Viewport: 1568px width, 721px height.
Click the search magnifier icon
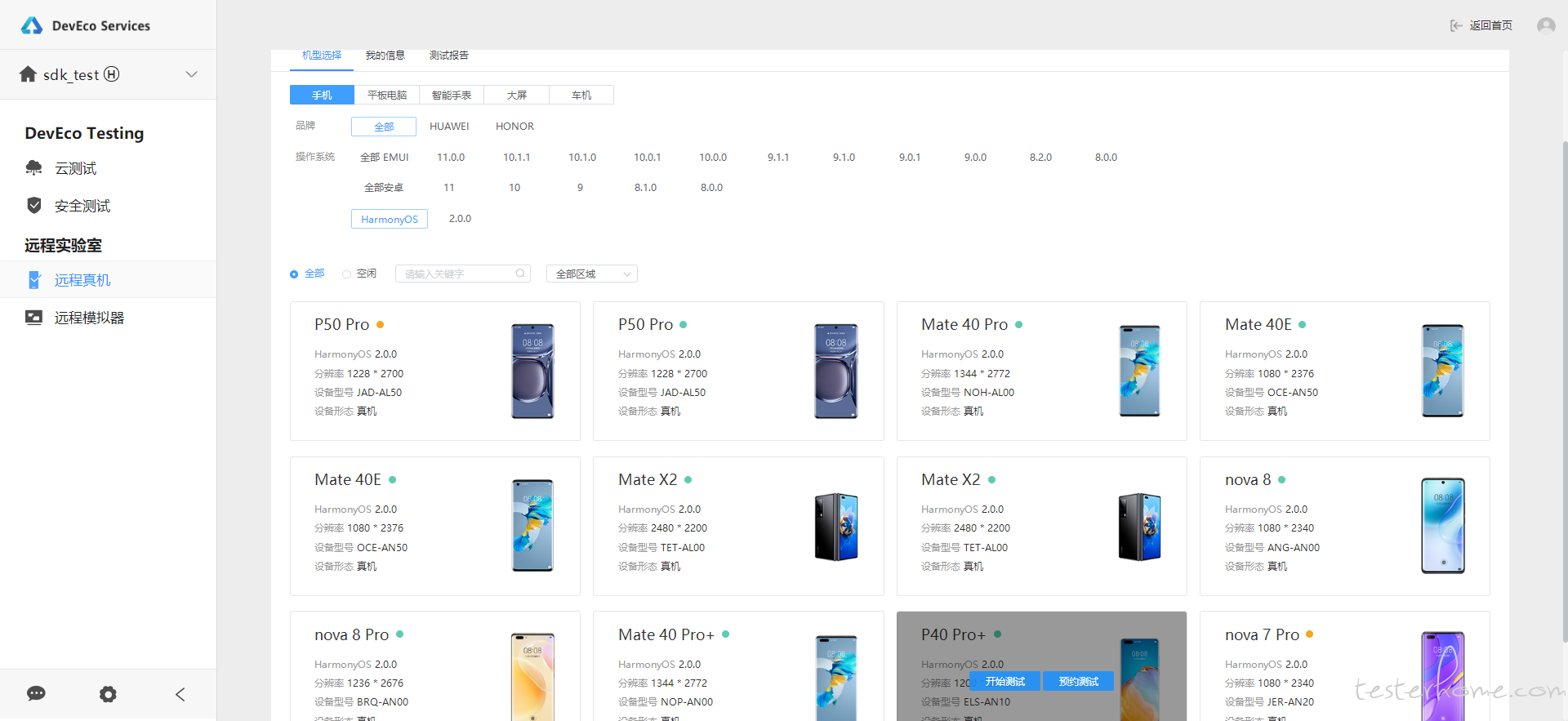(520, 274)
